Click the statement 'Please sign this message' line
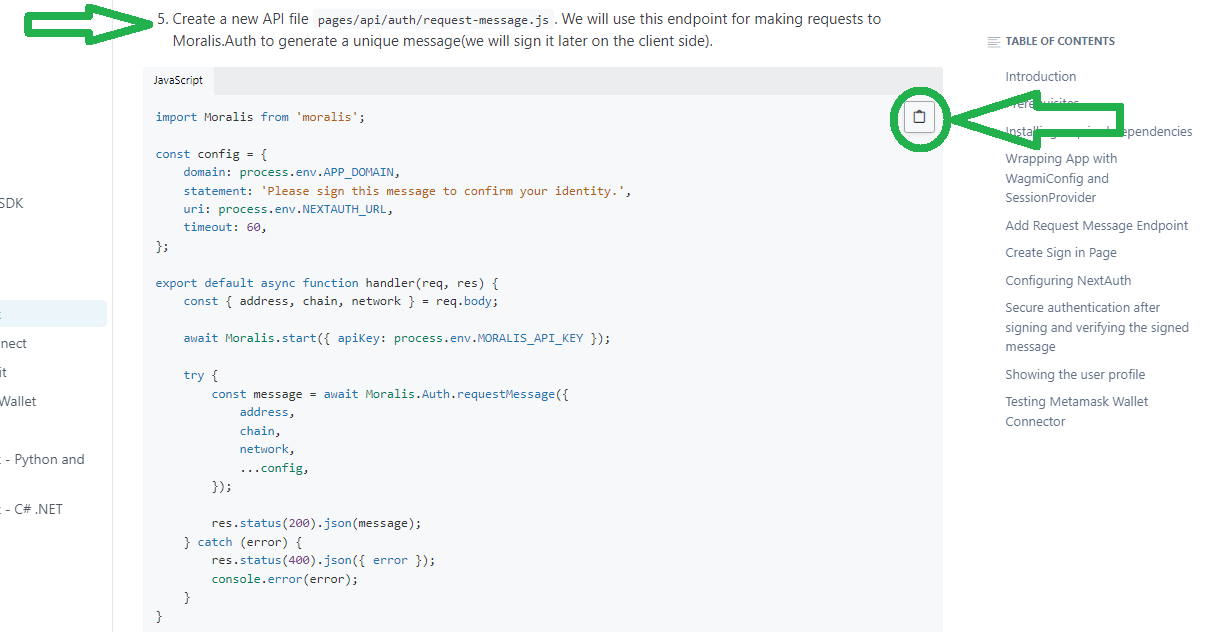1213x632 pixels. [x=407, y=191]
